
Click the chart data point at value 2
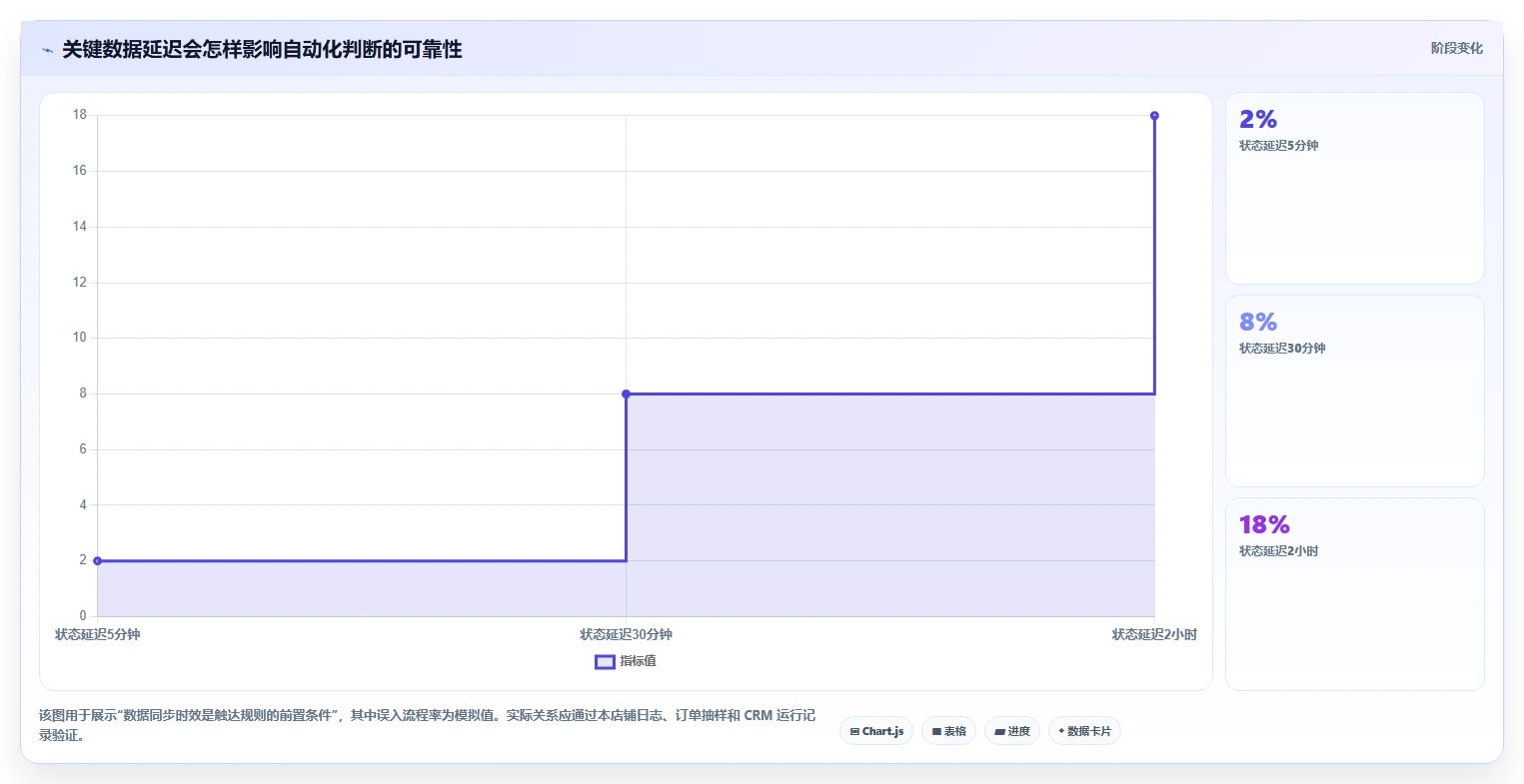coord(97,561)
